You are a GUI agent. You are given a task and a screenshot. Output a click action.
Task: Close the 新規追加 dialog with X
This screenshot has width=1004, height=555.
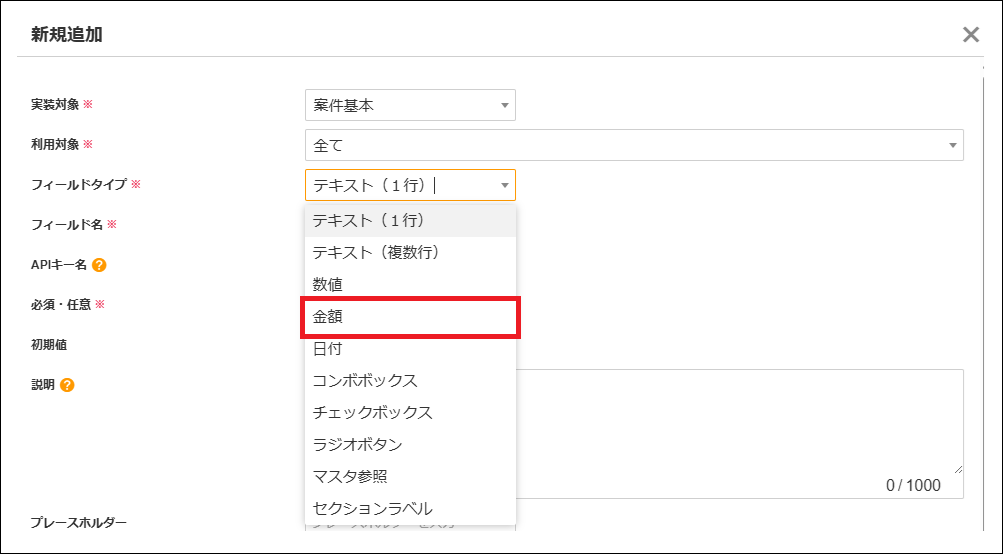coord(970,35)
